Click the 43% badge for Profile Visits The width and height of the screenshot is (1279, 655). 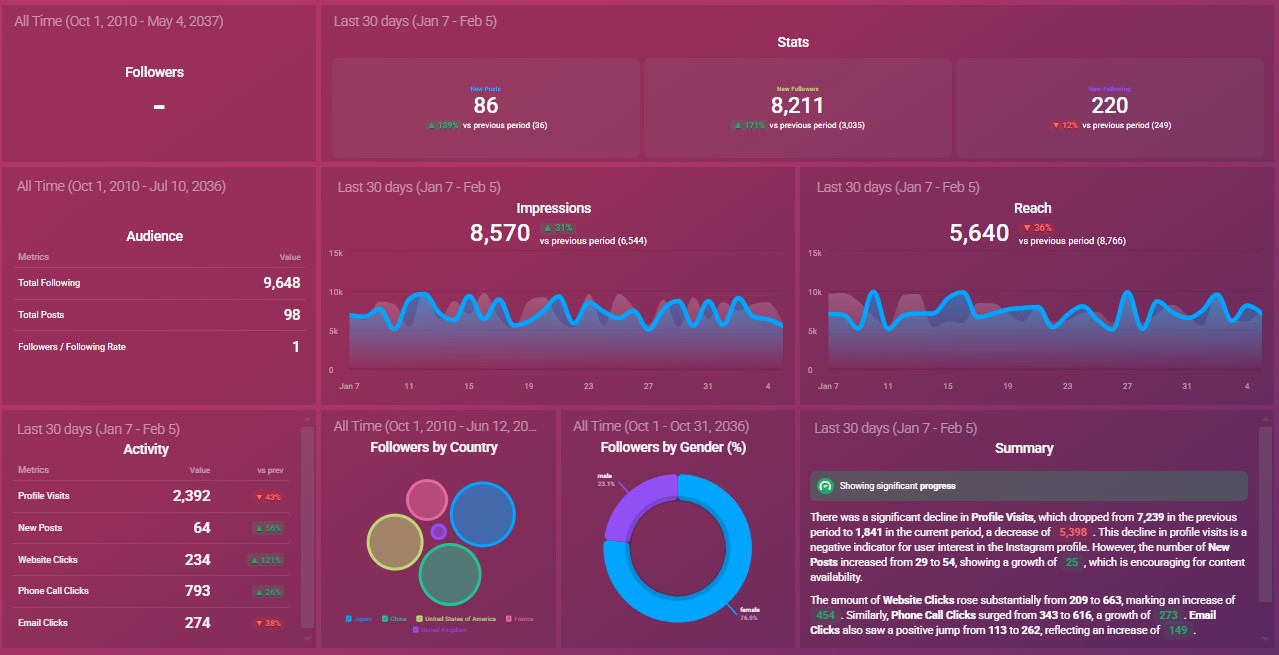[267, 497]
